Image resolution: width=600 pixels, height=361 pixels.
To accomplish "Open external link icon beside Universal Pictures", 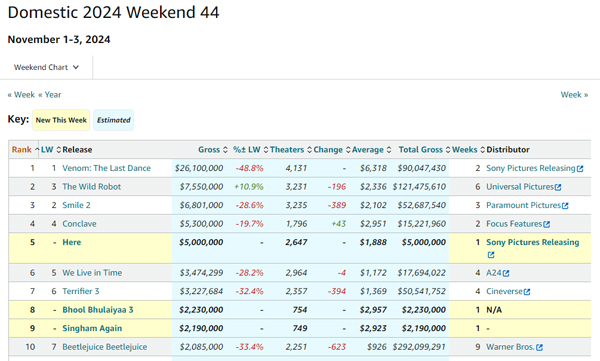I will coord(558,187).
